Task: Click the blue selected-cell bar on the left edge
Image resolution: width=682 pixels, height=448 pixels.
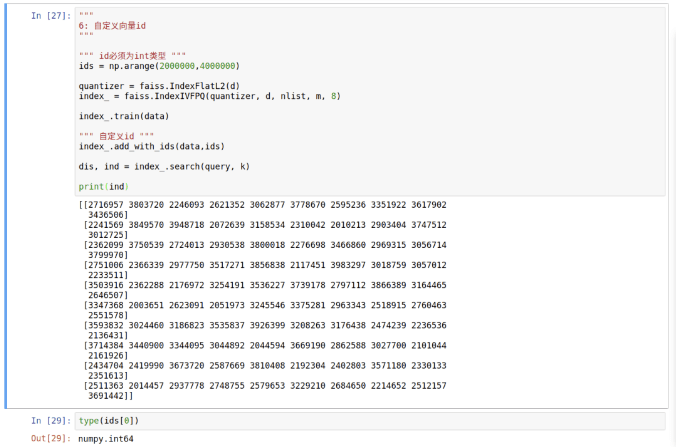Action: pyautogui.click(x=6, y=206)
